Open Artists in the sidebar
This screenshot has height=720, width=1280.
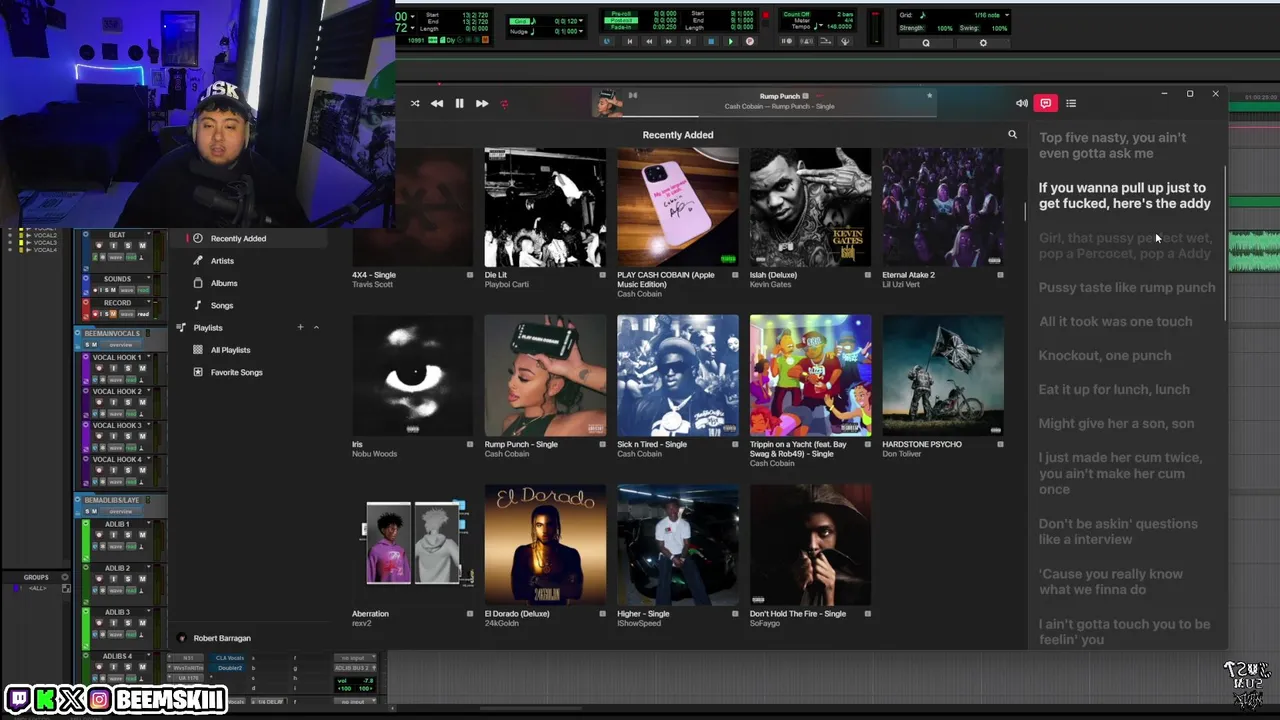click(222, 261)
